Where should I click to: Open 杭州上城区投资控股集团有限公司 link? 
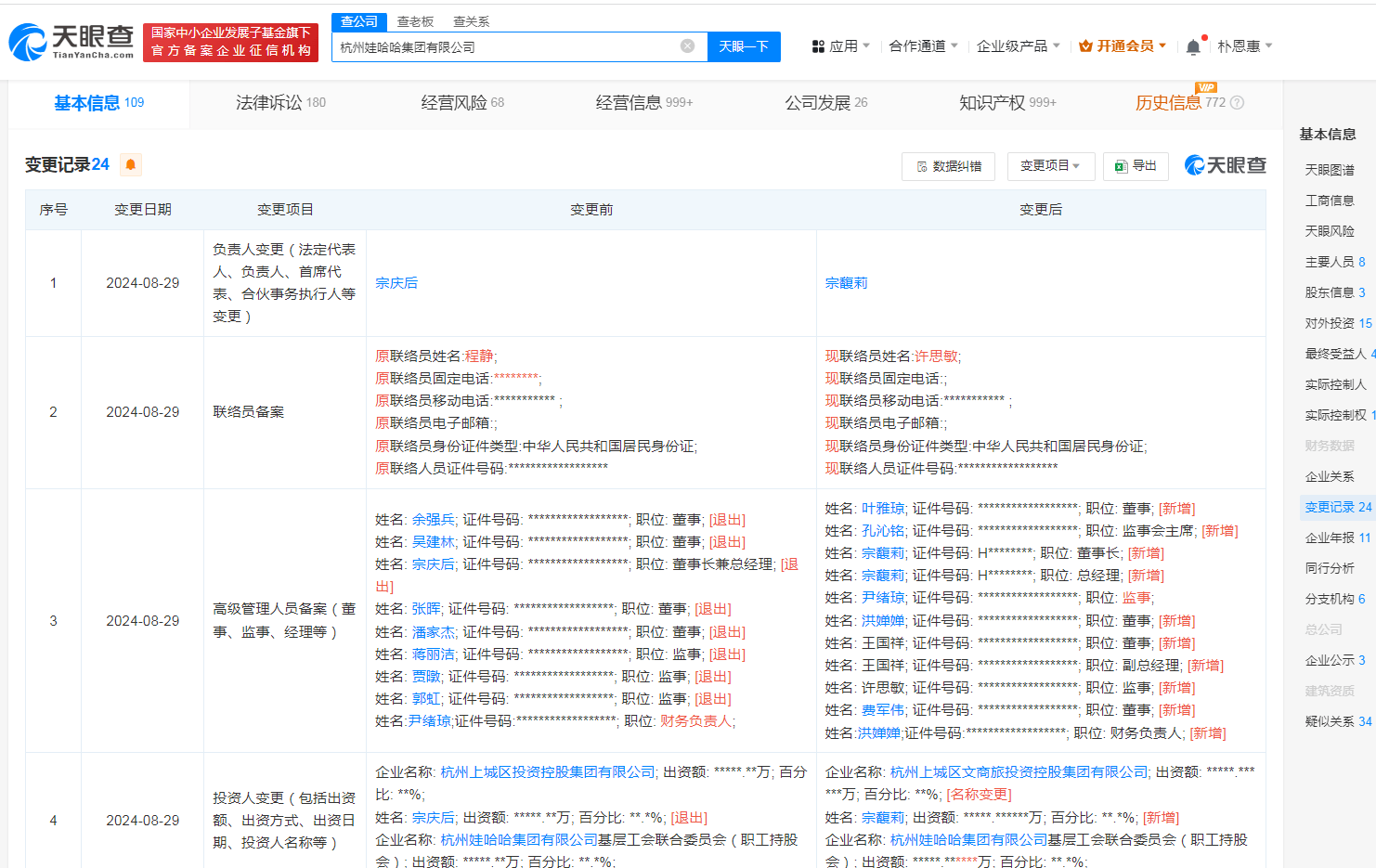[x=548, y=772]
